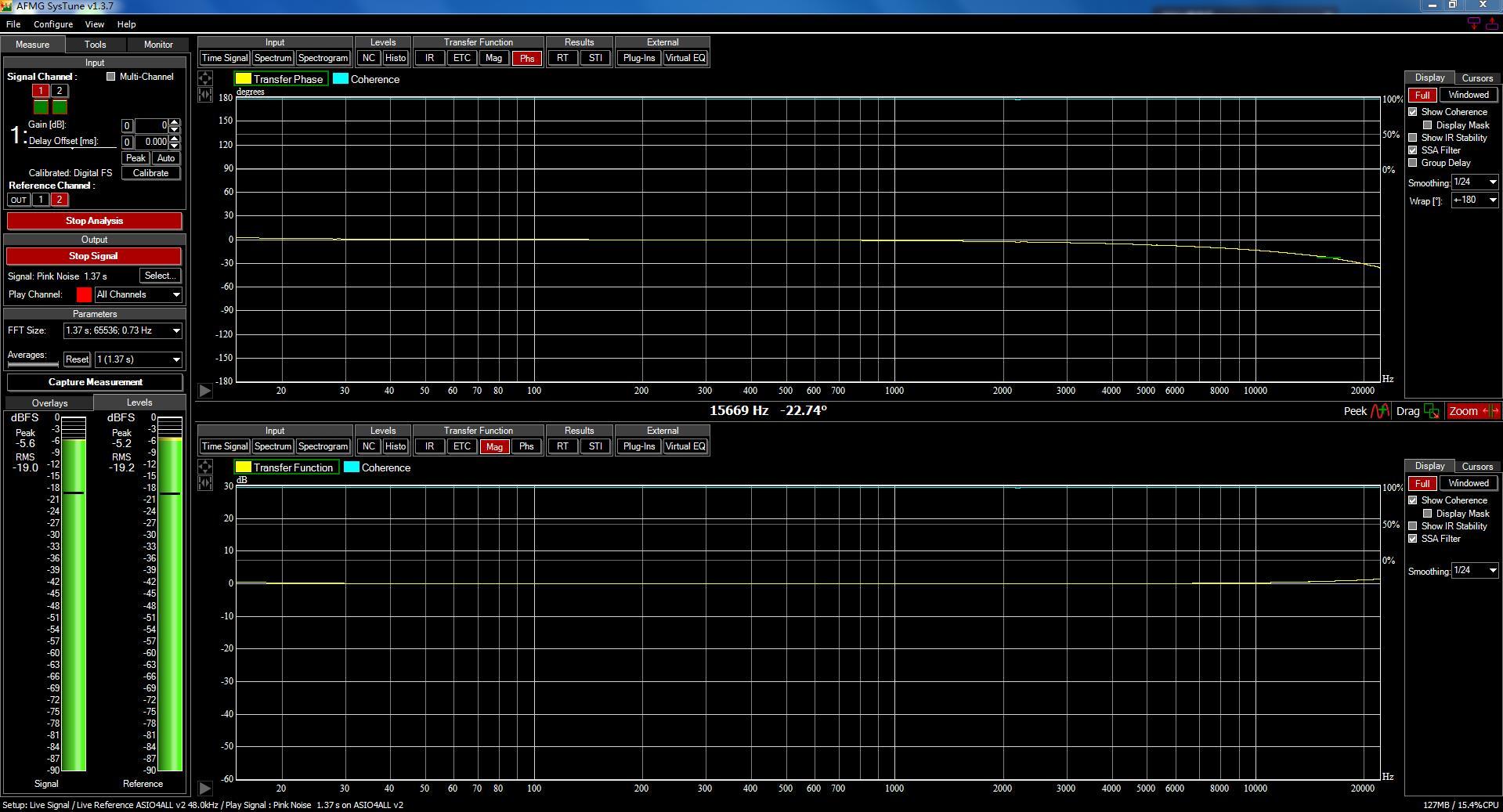The height and width of the screenshot is (812, 1503).
Task: Click the Capture Measurement button
Action: (x=95, y=382)
